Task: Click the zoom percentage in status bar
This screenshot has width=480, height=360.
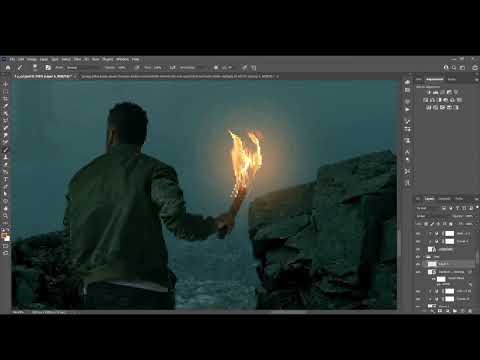Action: pos(18,312)
